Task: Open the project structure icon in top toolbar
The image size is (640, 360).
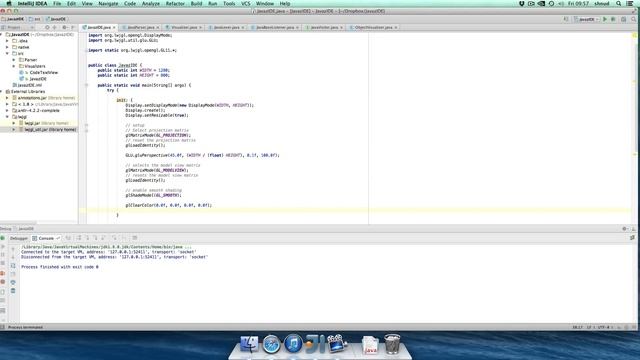Action: point(624,19)
